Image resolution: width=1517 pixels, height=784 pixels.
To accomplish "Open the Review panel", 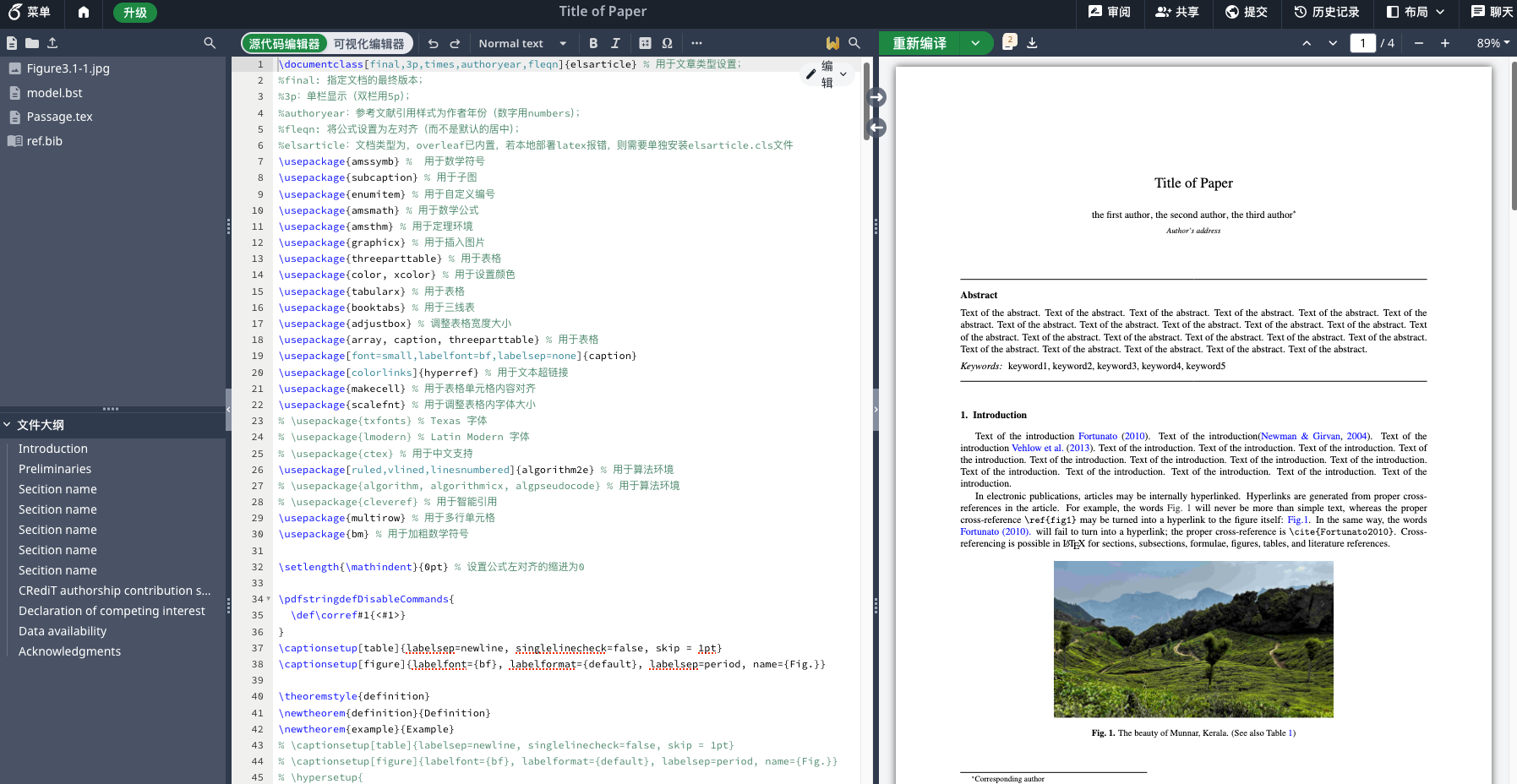I will 1110,12.
